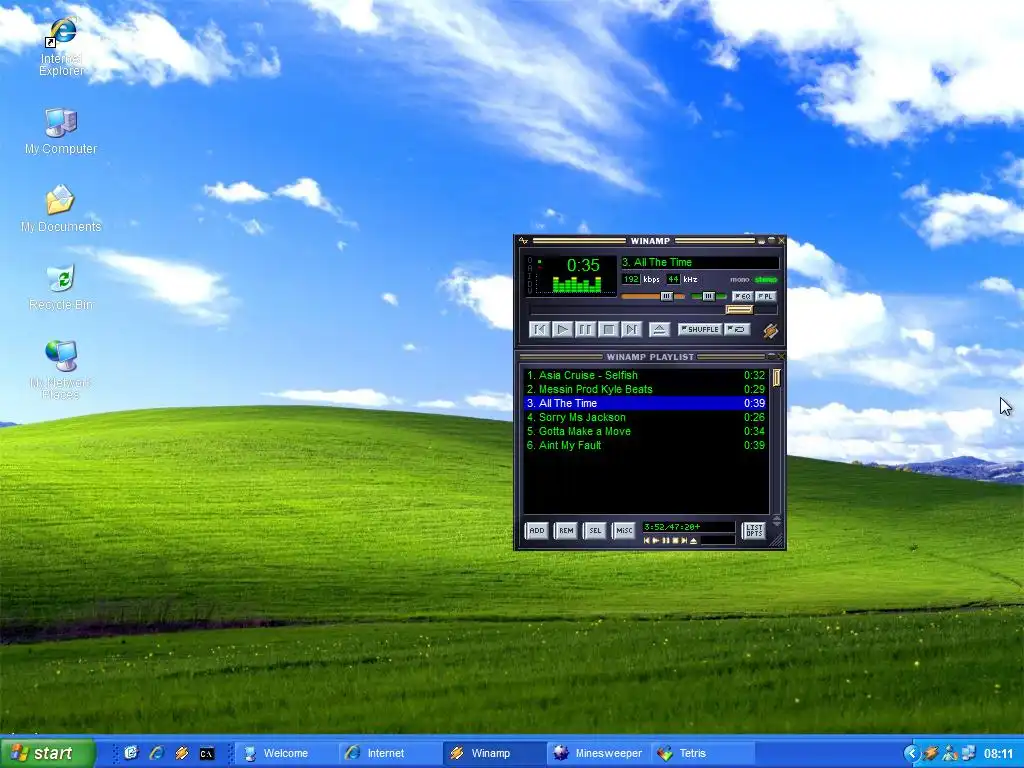Play the previous track in Winamp main window
Viewport: 1024px width, 768px height.
point(540,329)
